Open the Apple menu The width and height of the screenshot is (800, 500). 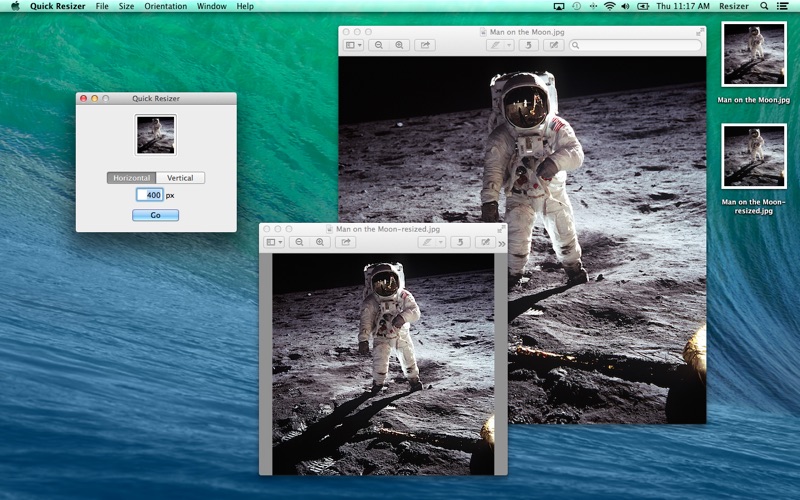click(15, 6)
